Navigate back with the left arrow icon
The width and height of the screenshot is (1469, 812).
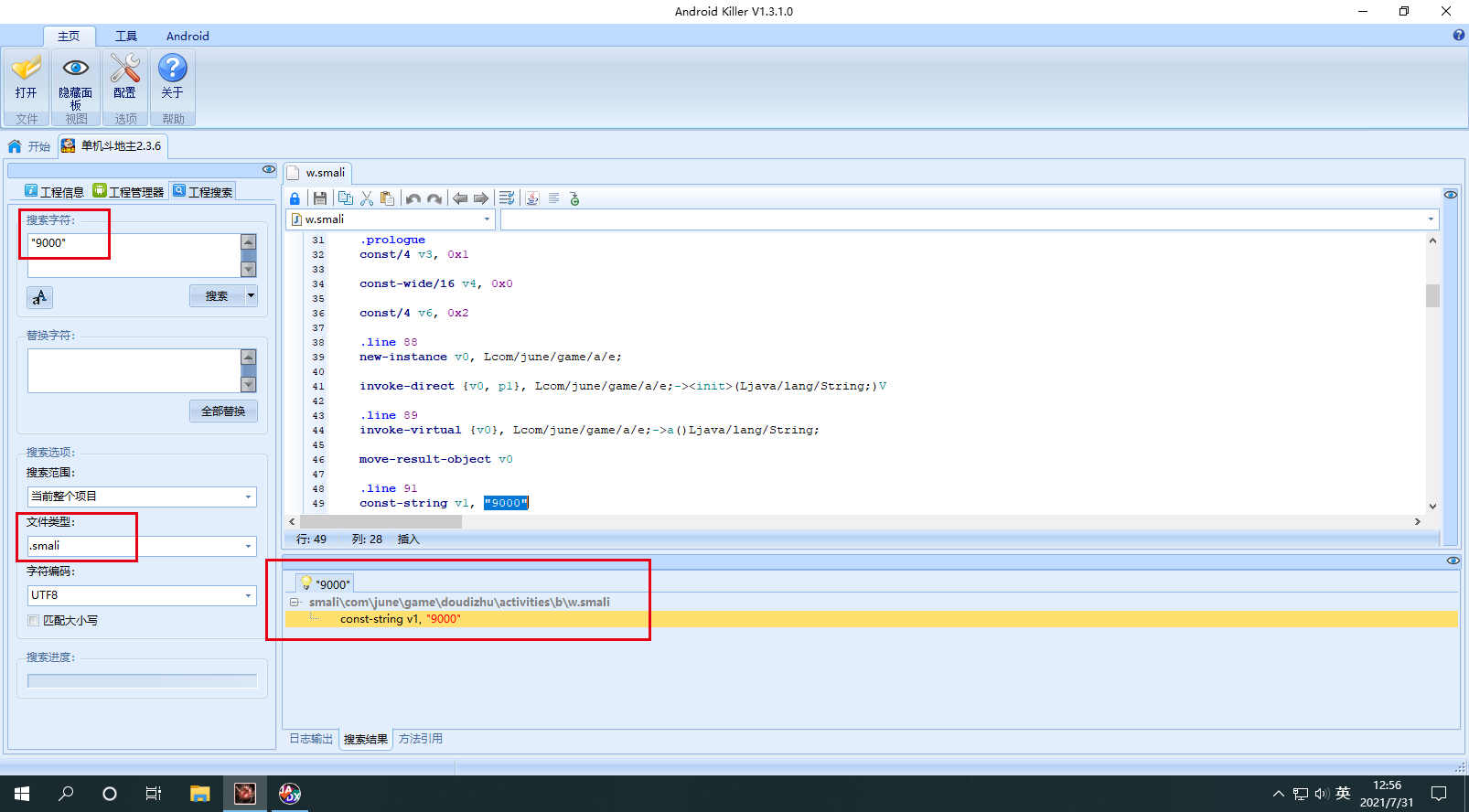click(460, 198)
